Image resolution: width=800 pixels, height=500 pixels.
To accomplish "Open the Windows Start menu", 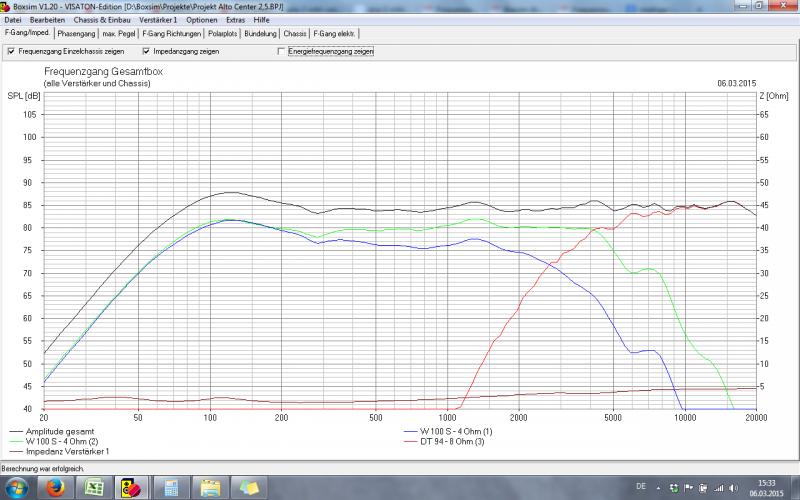I will (x=17, y=487).
